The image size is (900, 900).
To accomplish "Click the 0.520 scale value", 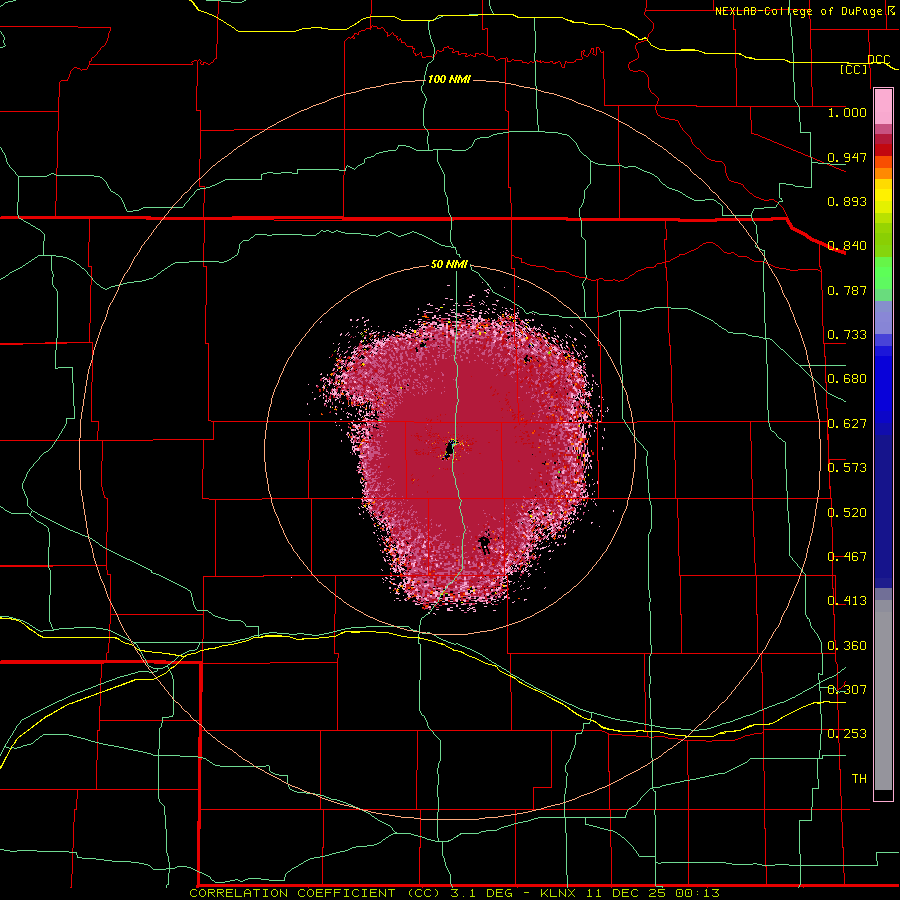I will tap(847, 513).
